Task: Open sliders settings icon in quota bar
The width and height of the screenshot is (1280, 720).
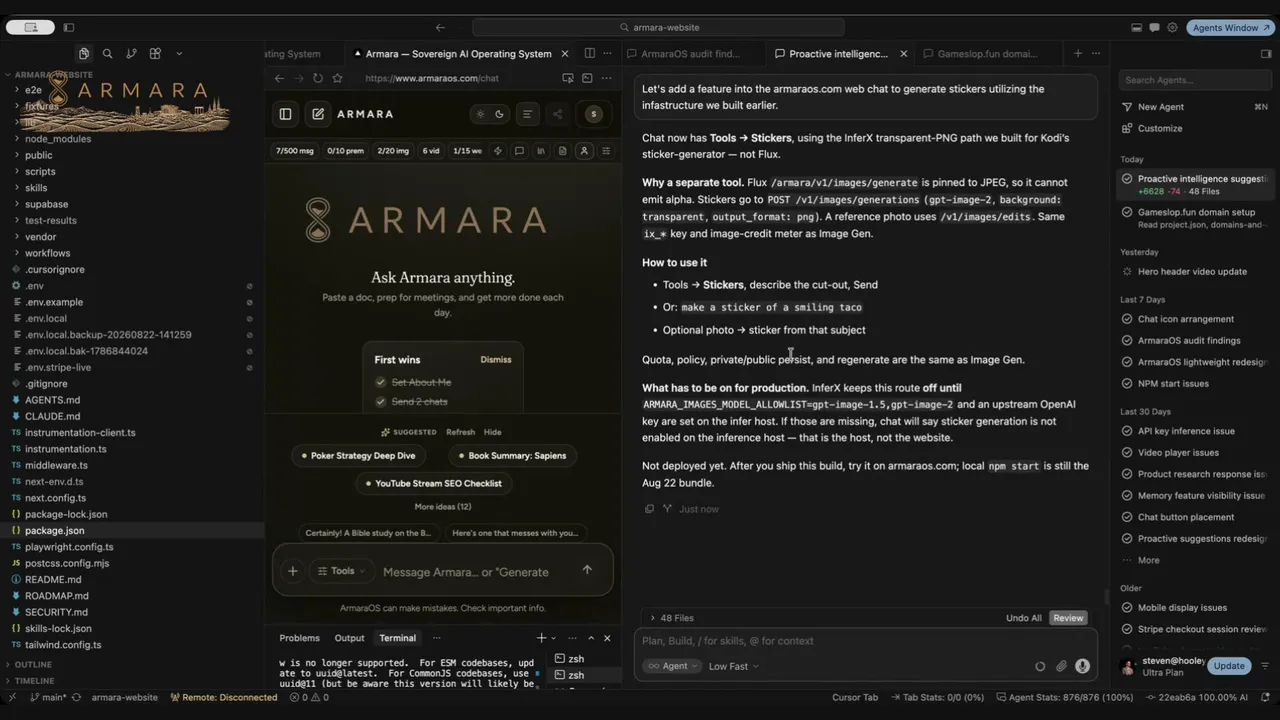Action: 606,151
